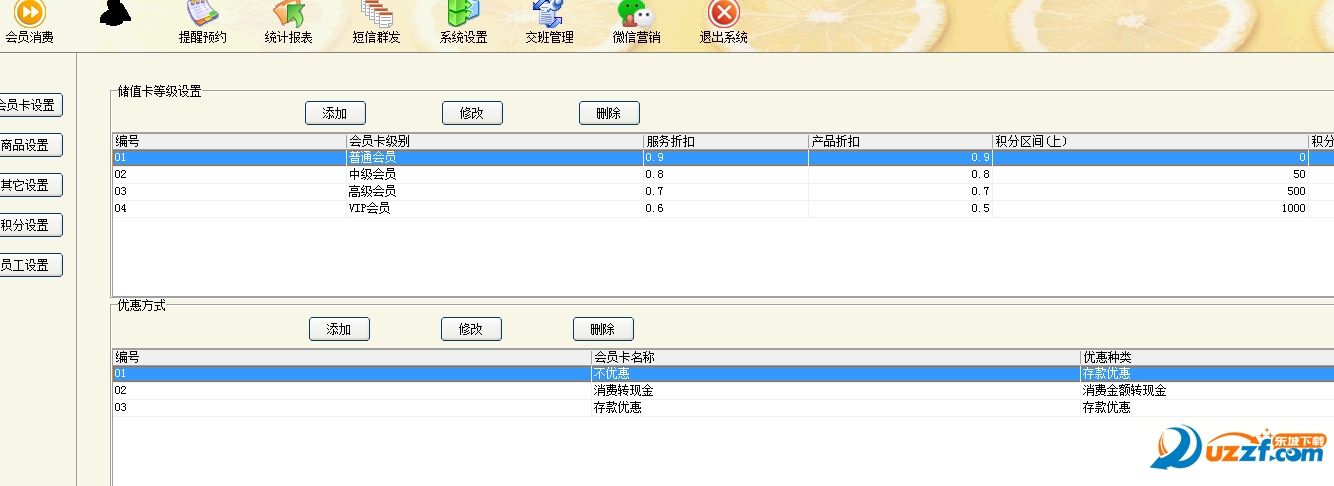This screenshot has width=1334, height=486.
Task: Click points value 500 cell
Action: click(x=1150, y=192)
